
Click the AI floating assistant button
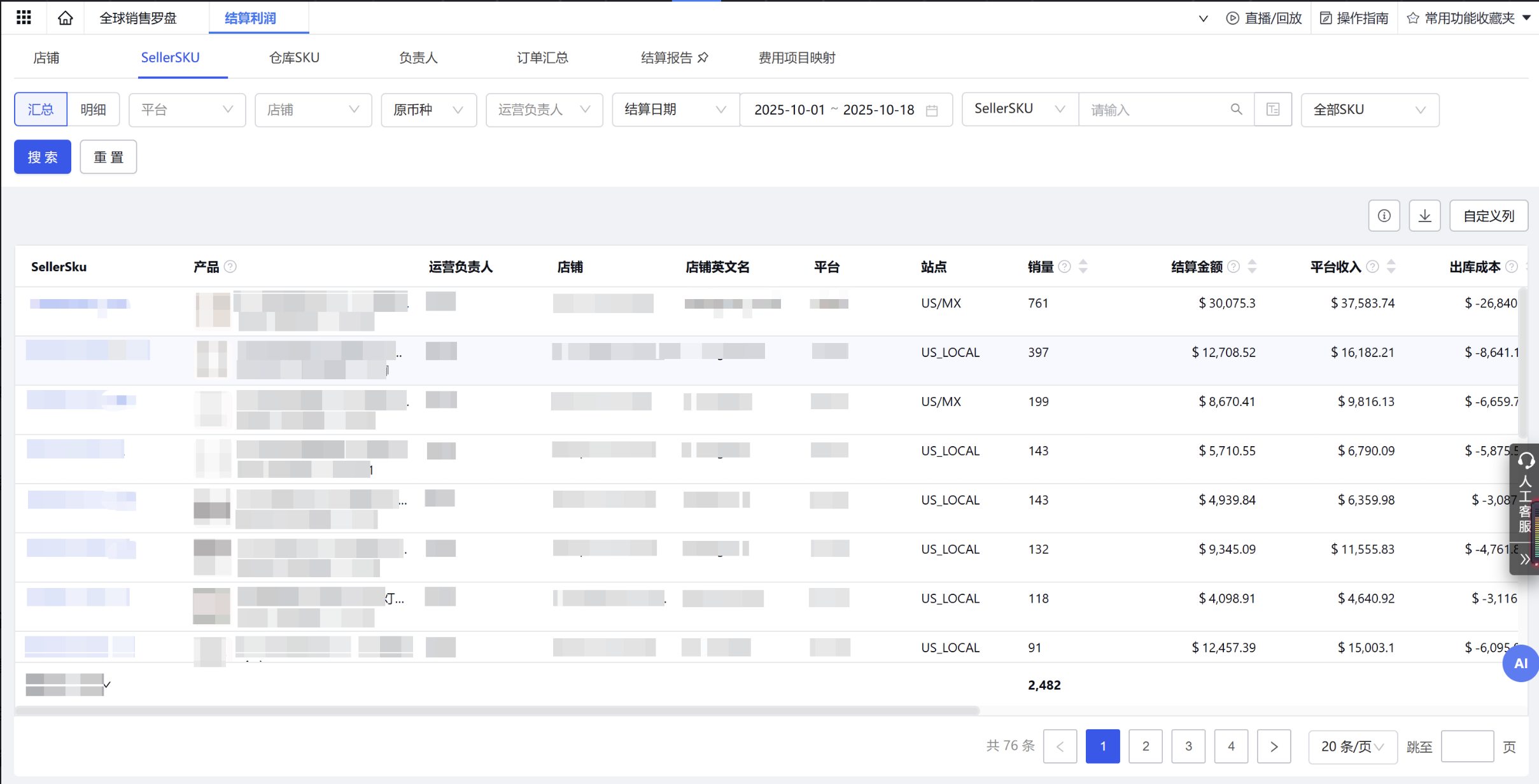(x=1520, y=663)
